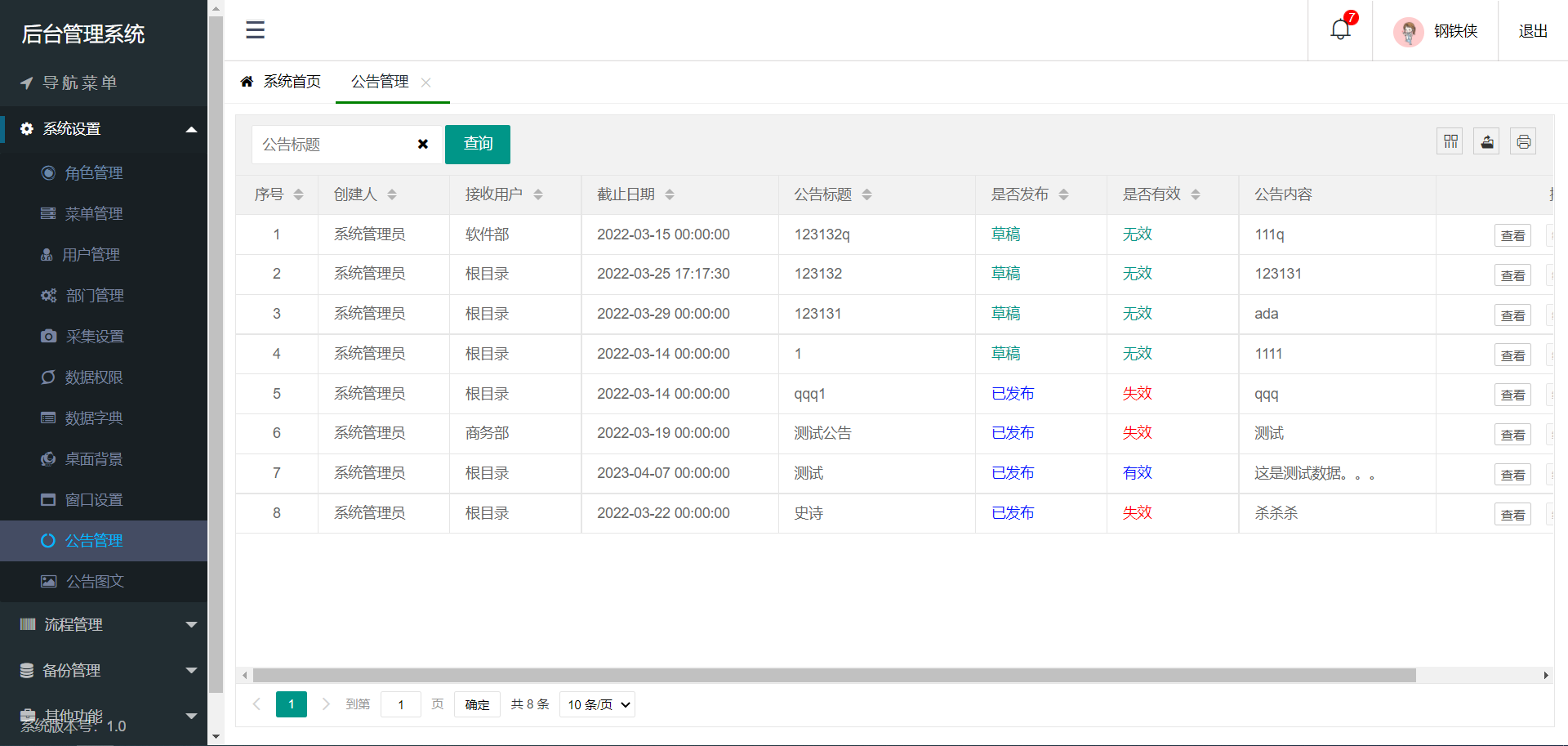Open 公告图文 in the sidebar
This screenshot has width=1568, height=746.
coord(96,581)
